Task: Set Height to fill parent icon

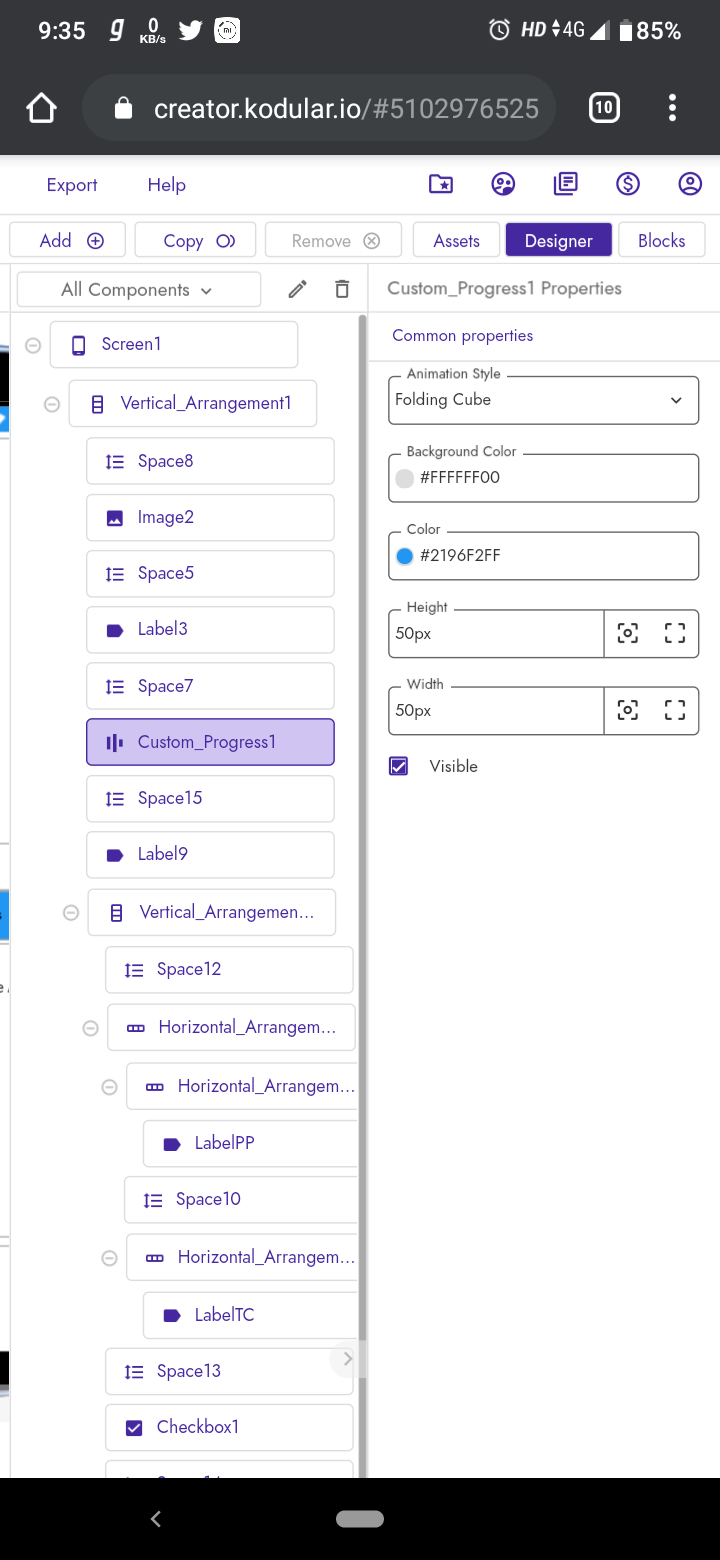Action: (675, 633)
